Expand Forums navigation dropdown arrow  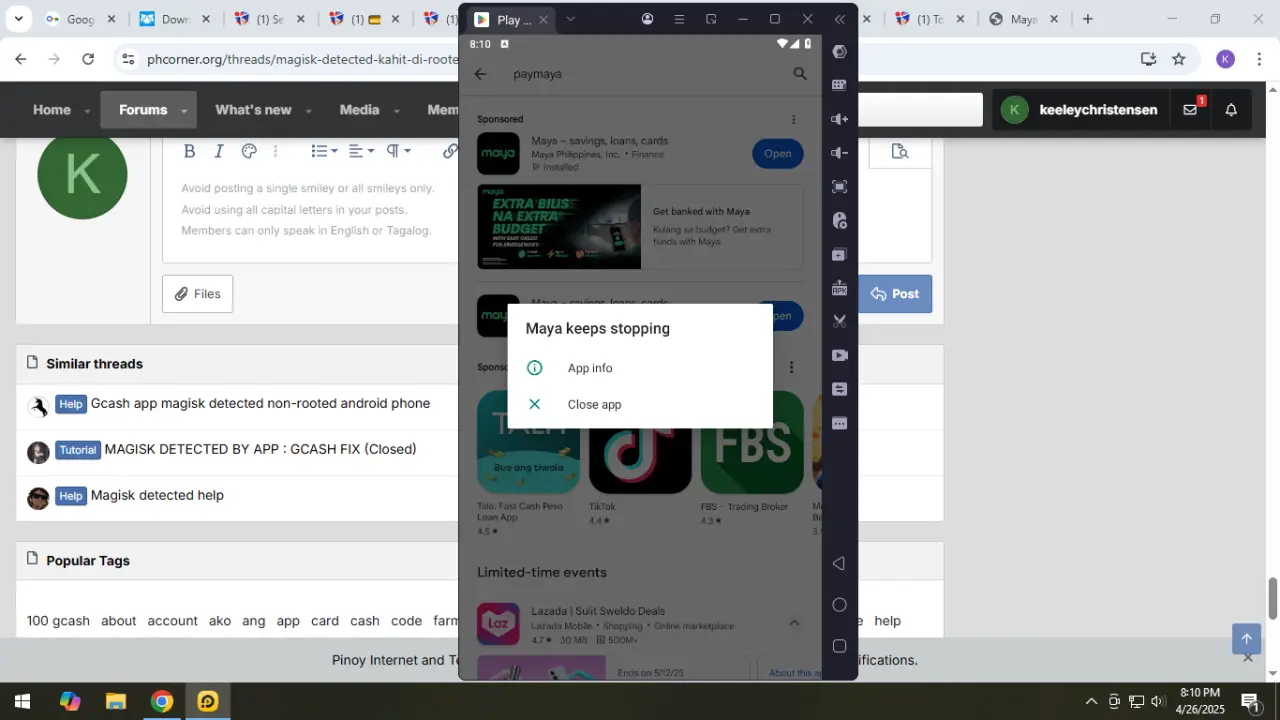184,111
